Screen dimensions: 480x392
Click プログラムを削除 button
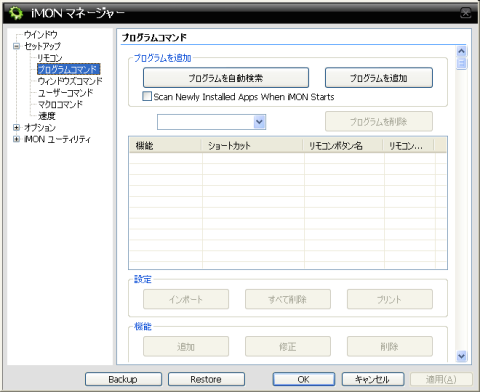point(379,122)
